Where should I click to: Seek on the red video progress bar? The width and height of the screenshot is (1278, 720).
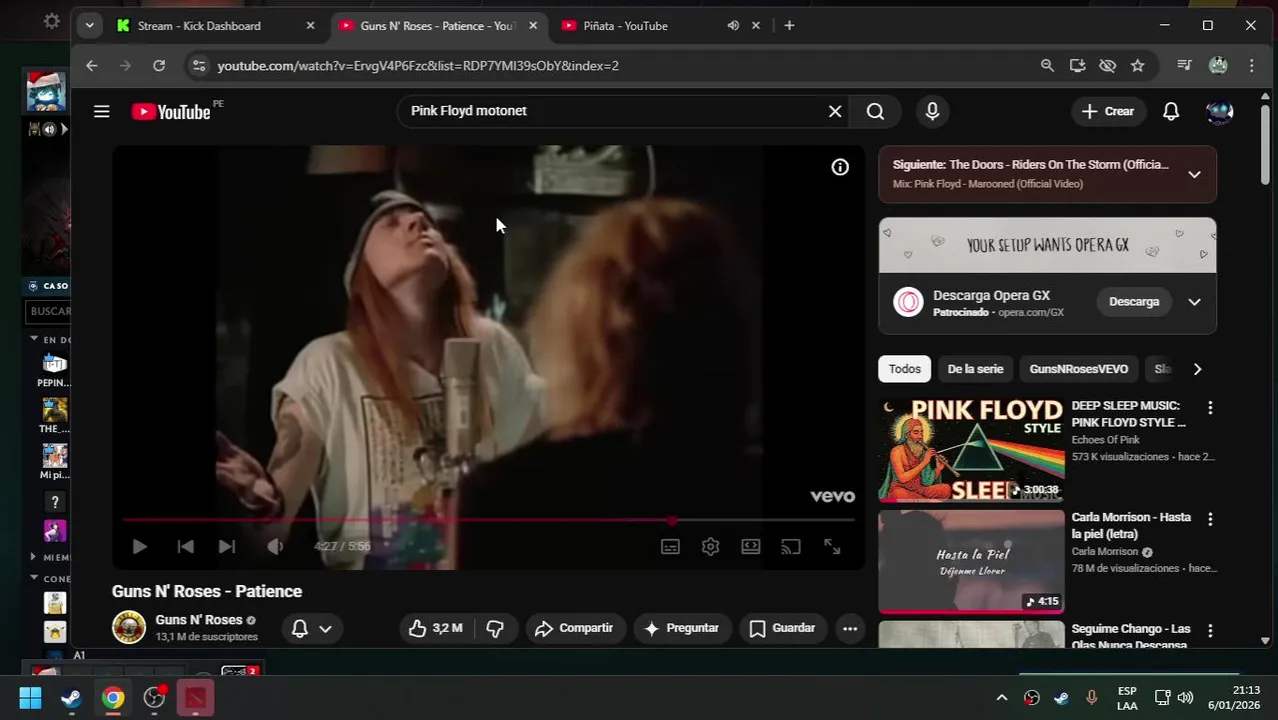(489, 520)
